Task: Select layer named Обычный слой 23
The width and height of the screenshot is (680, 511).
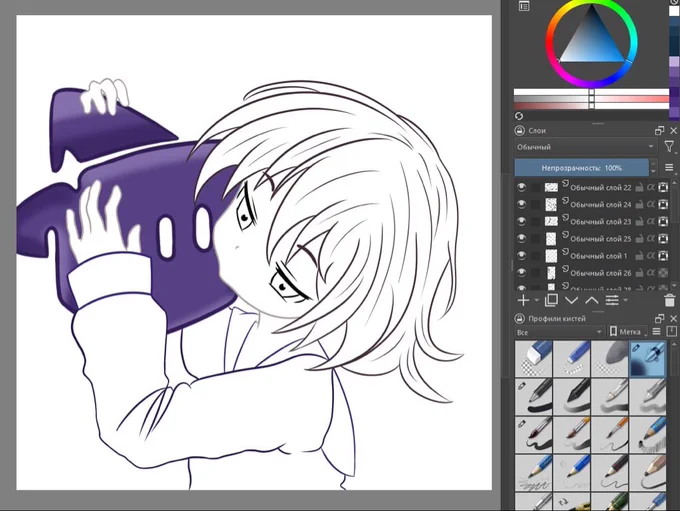Action: pos(601,222)
